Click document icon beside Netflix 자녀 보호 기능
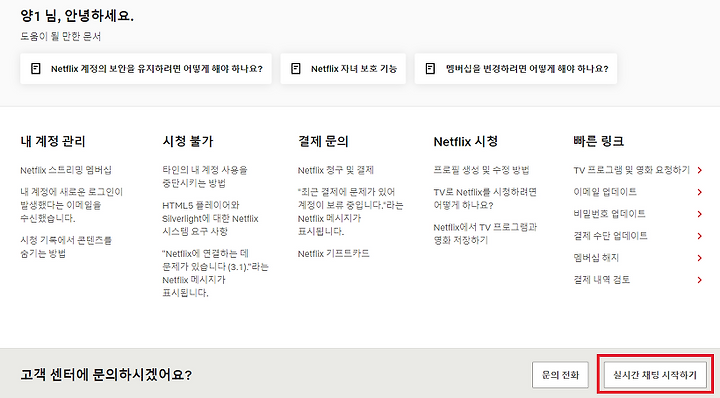The height and width of the screenshot is (398, 720). [296, 69]
